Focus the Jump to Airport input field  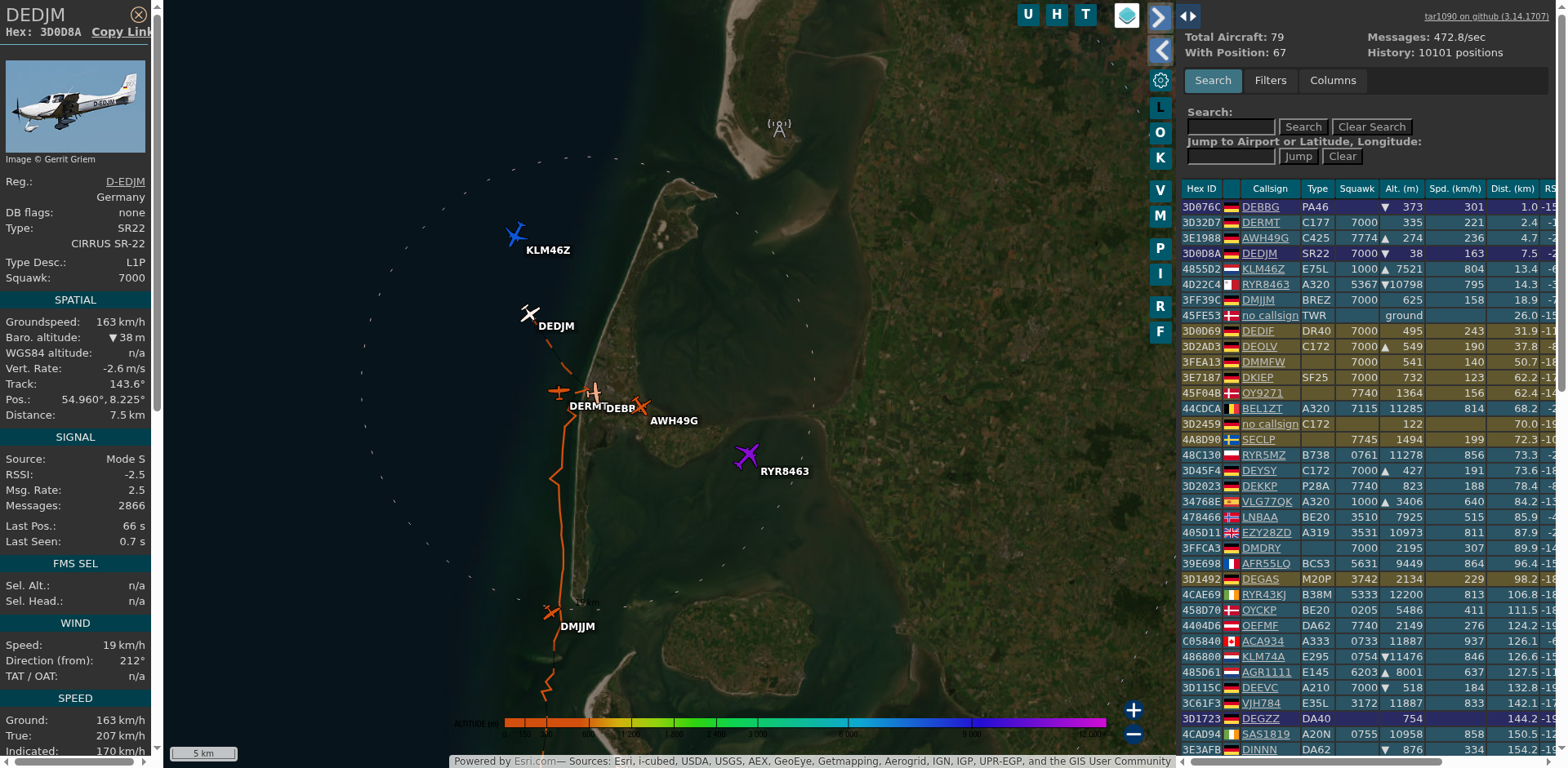point(1231,157)
